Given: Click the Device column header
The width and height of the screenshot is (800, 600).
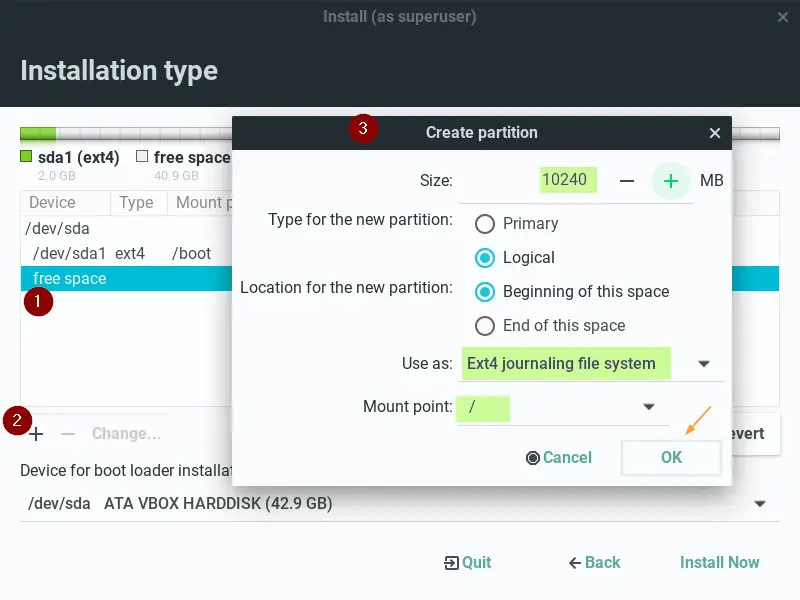Looking at the screenshot, I should (65, 203).
